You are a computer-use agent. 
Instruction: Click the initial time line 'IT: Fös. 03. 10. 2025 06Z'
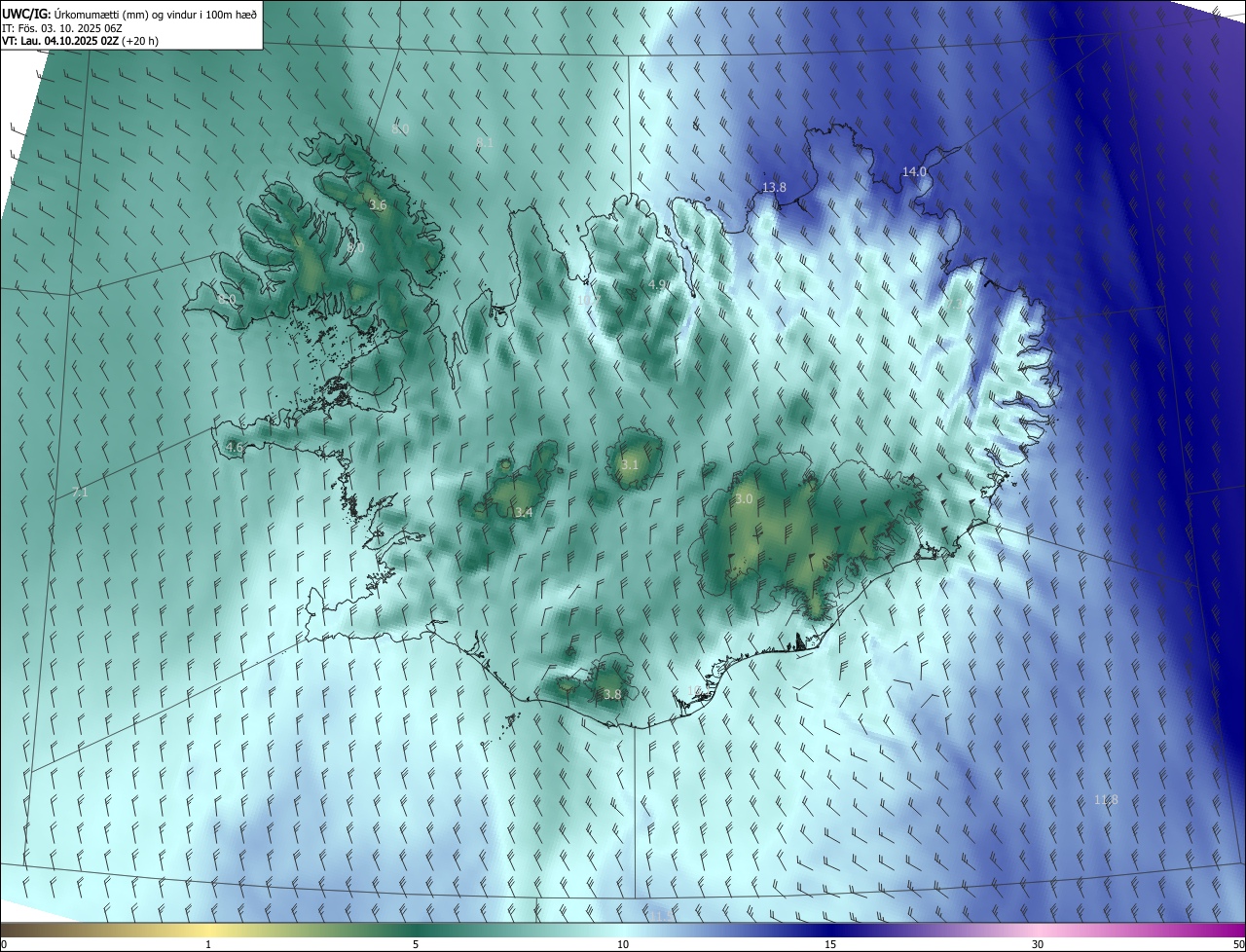[x=61, y=27]
